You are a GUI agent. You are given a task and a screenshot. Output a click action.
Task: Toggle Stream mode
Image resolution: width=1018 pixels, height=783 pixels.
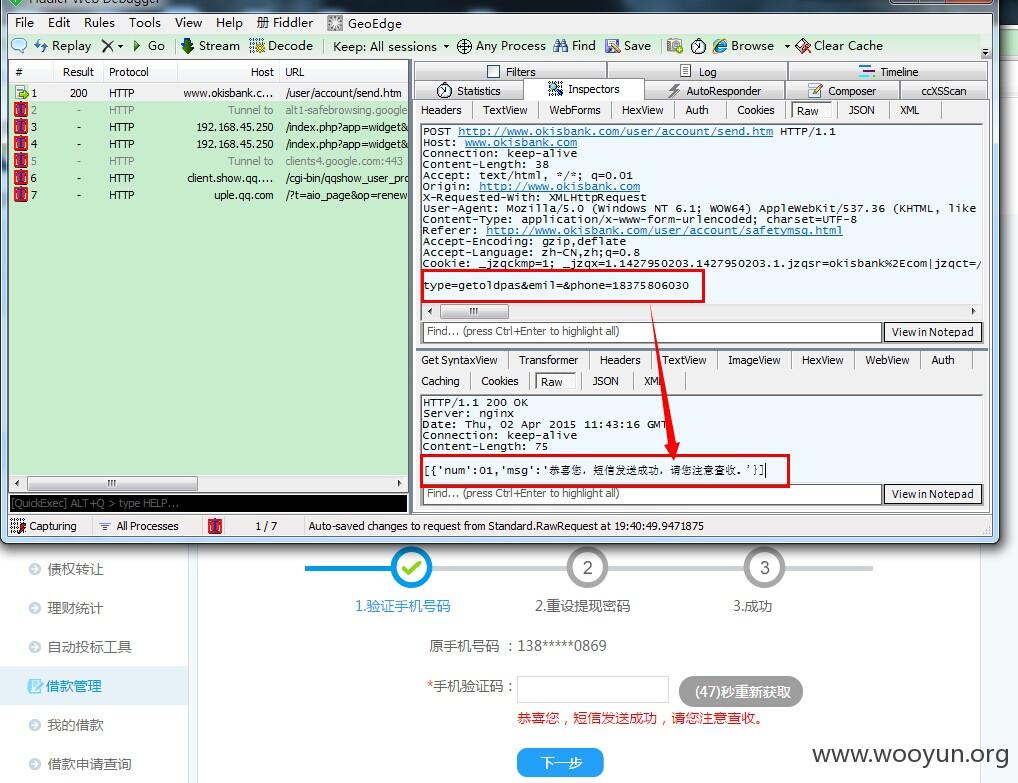210,45
